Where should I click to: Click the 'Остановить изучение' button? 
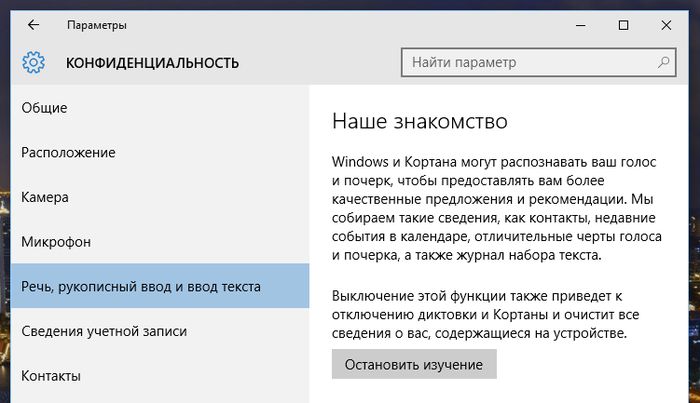point(414,364)
